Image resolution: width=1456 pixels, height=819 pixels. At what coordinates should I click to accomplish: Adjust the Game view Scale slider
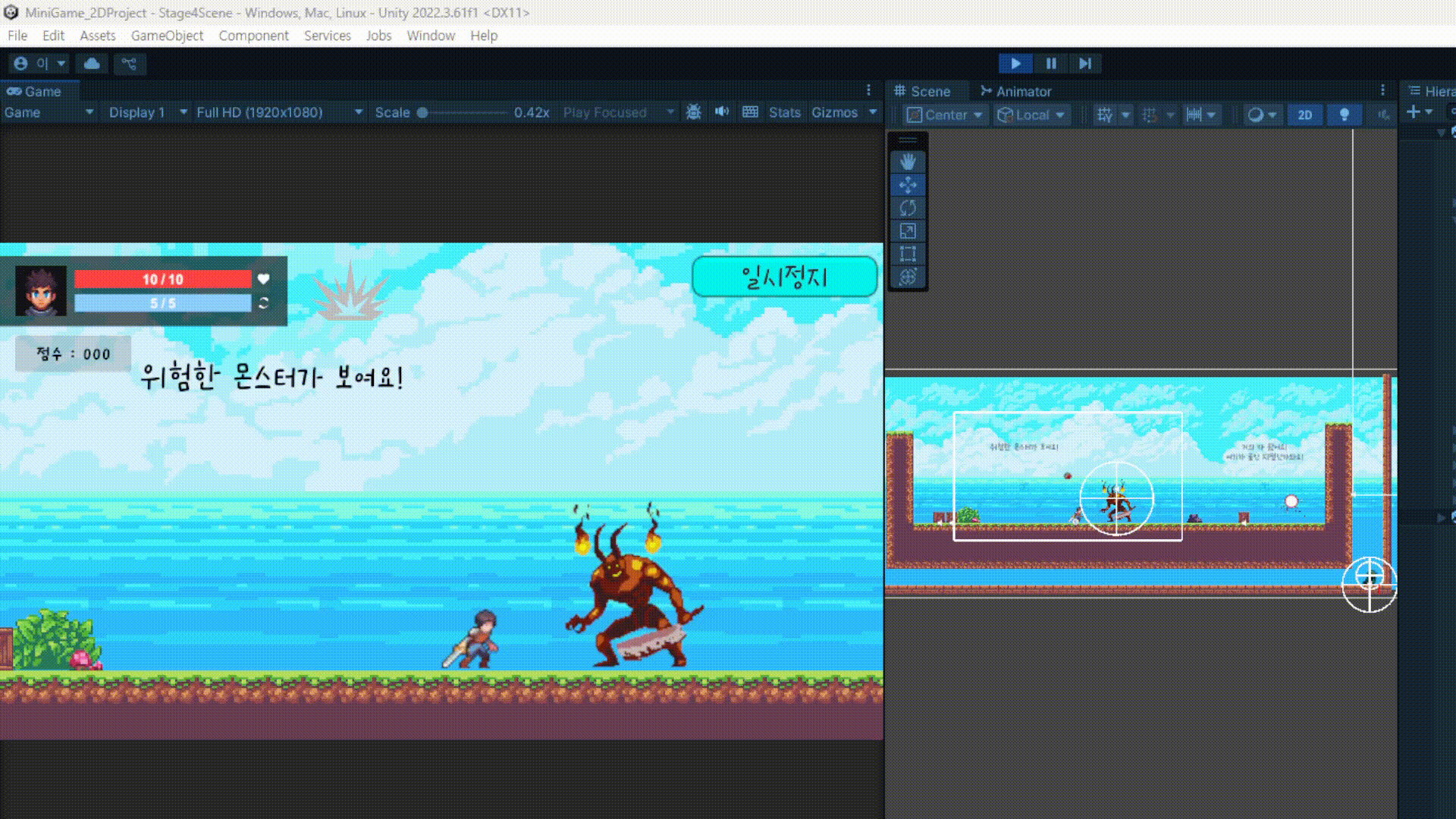coord(423,112)
